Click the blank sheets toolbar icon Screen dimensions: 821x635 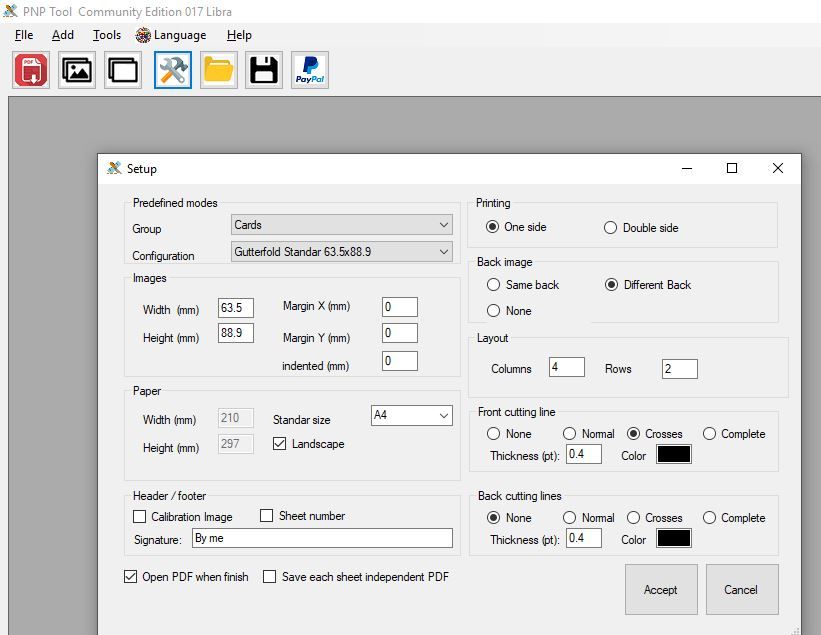pyautogui.click(x=123, y=70)
